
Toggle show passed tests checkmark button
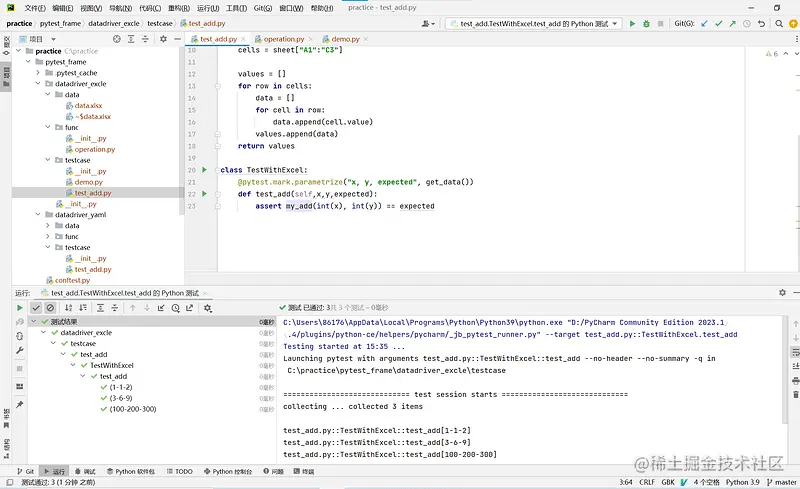[36, 308]
